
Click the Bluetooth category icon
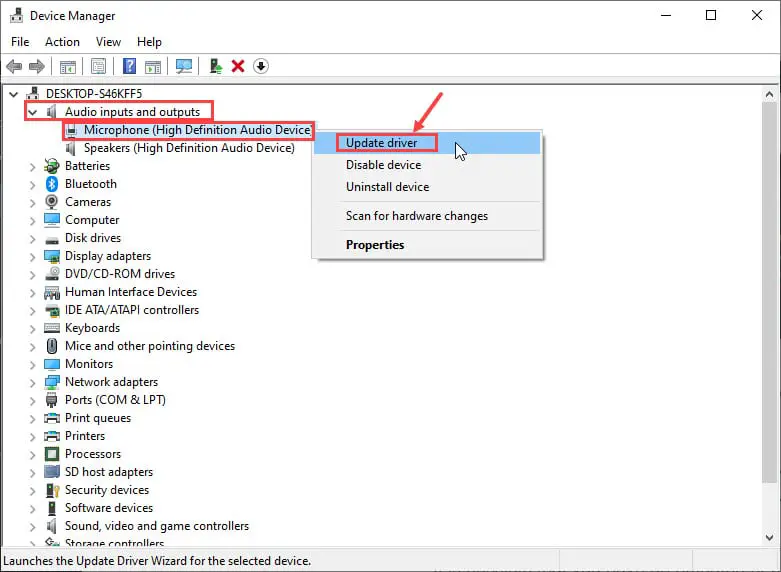click(x=52, y=184)
